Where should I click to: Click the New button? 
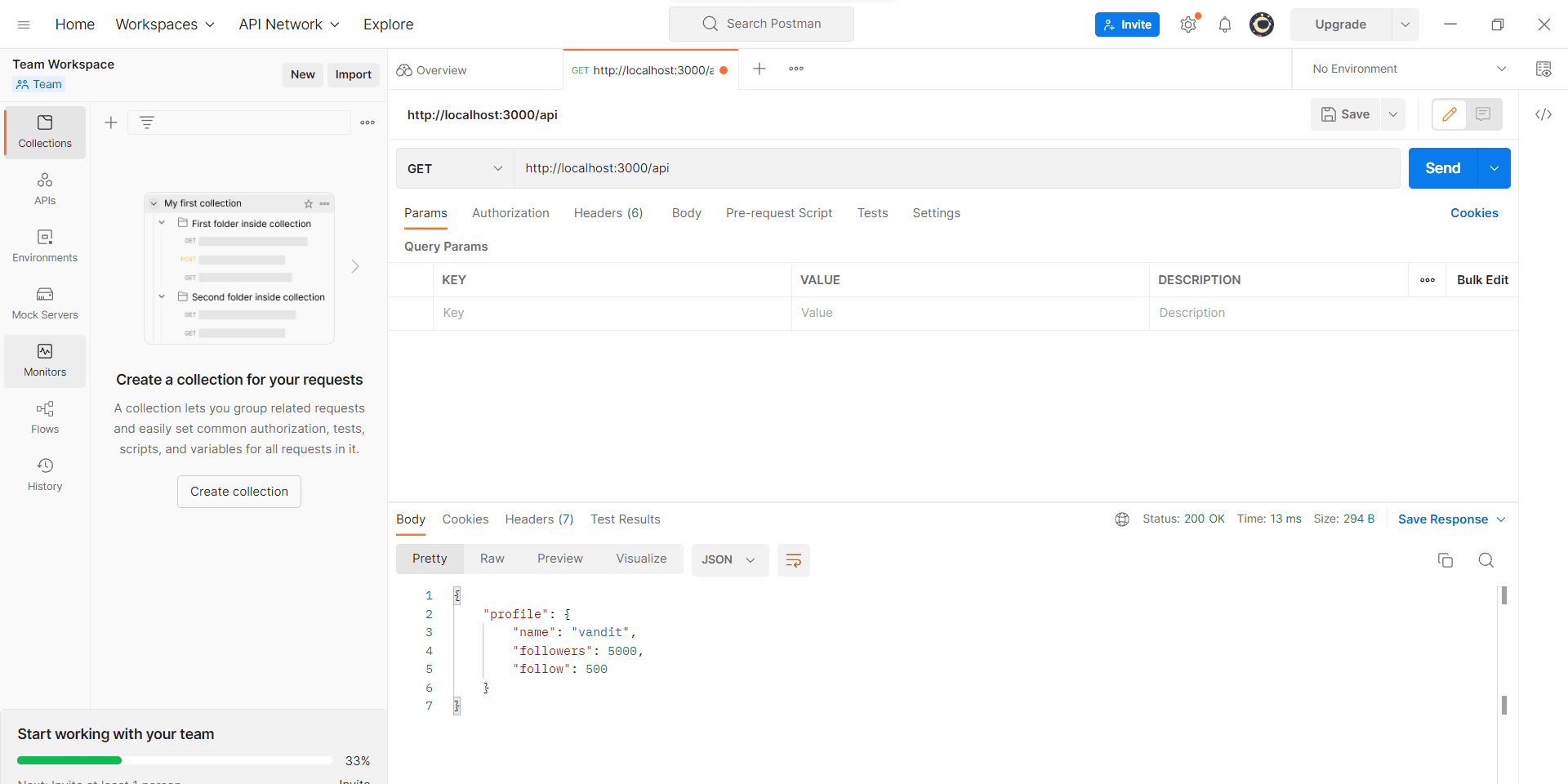303,74
